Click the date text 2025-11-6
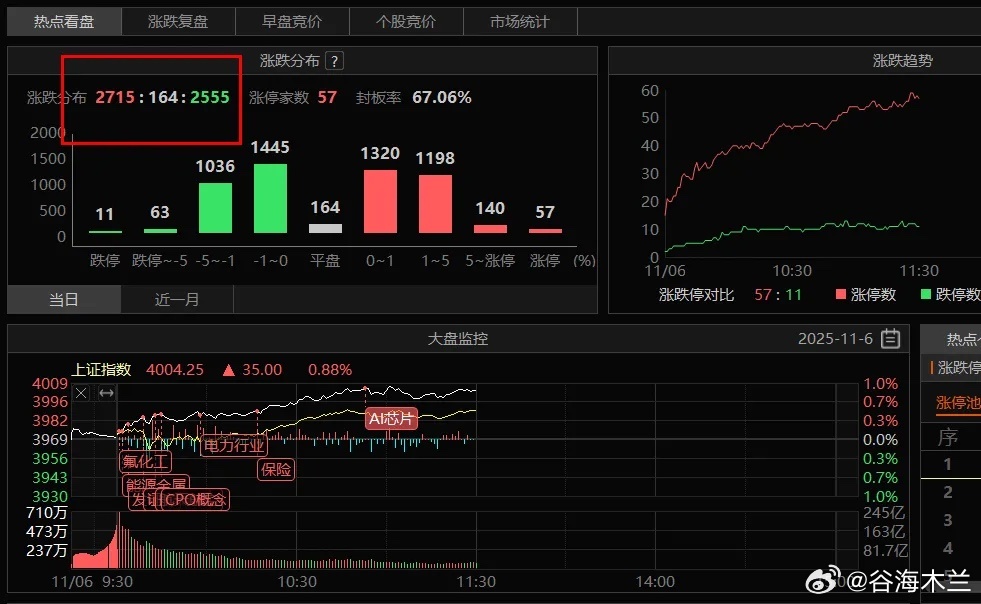981x604 pixels. tap(835, 339)
